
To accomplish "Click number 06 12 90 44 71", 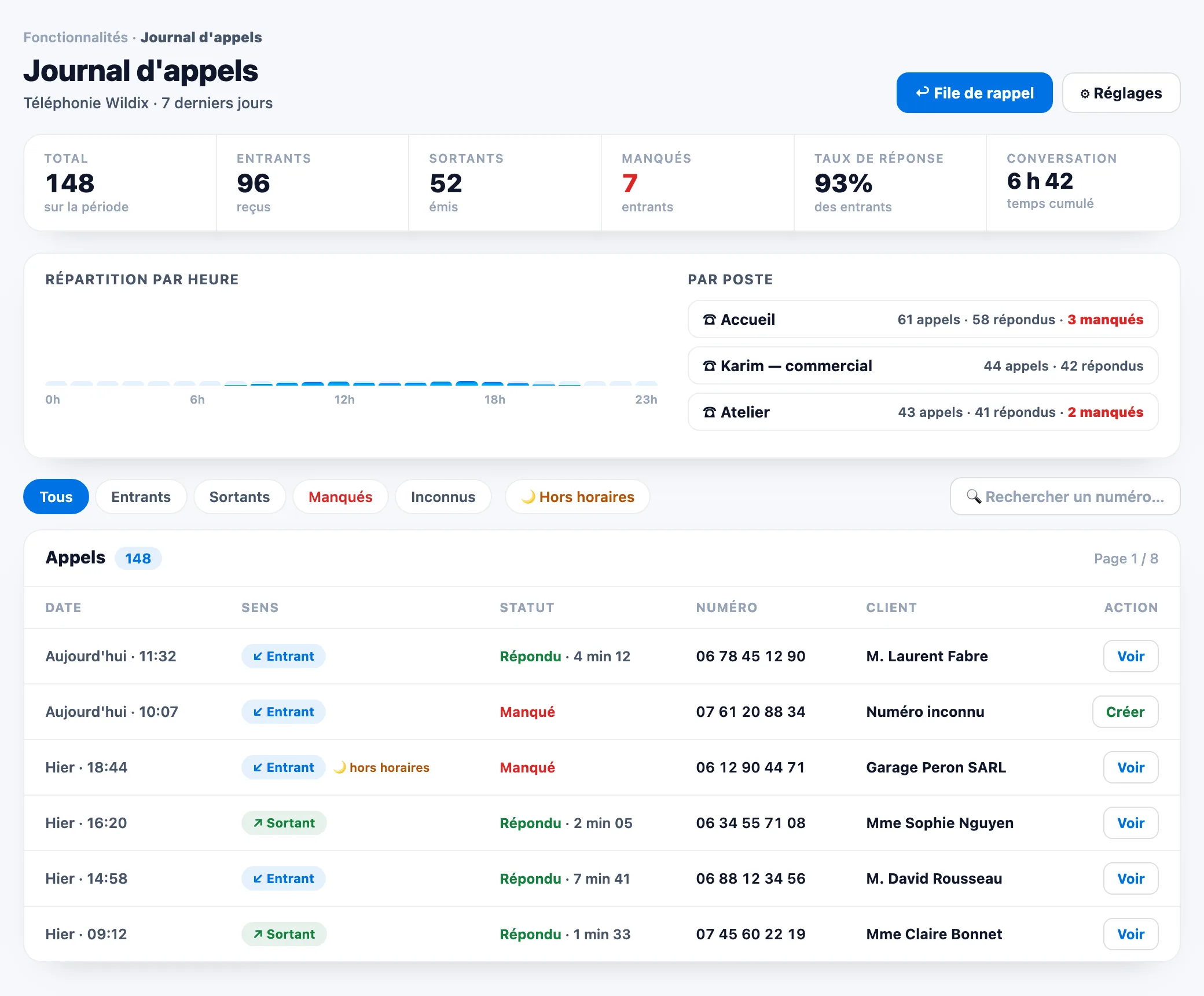I will pyautogui.click(x=751, y=767).
